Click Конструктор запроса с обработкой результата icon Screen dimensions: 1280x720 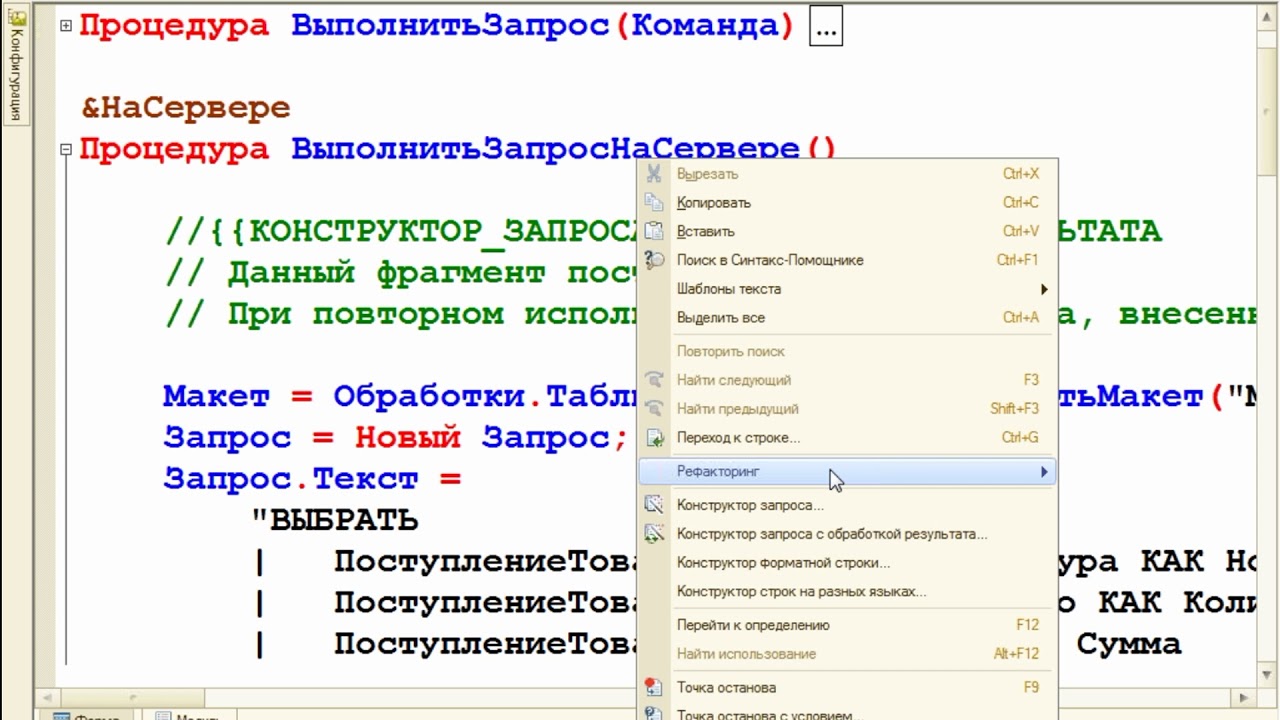pos(654,534)
